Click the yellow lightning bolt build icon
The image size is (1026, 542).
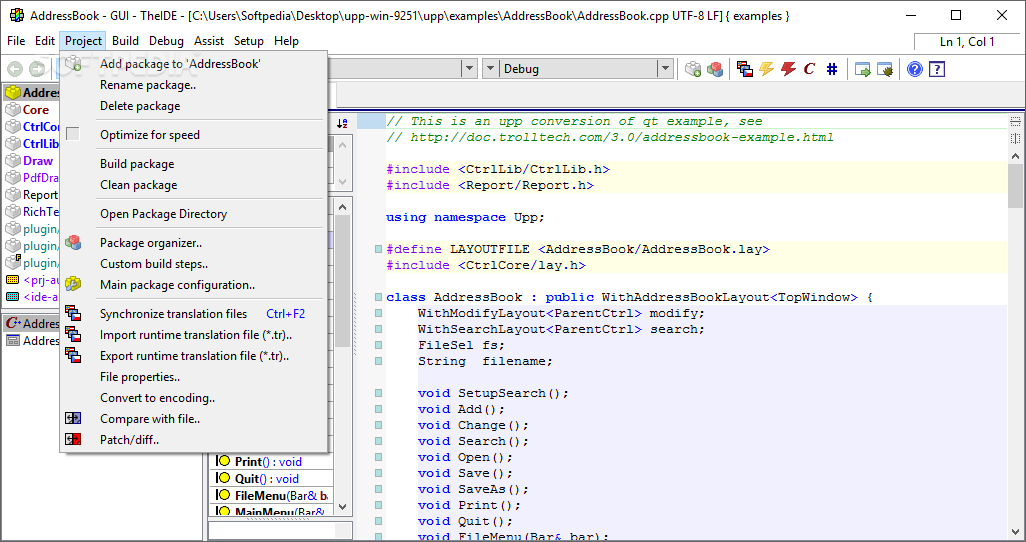pos(767,69)
